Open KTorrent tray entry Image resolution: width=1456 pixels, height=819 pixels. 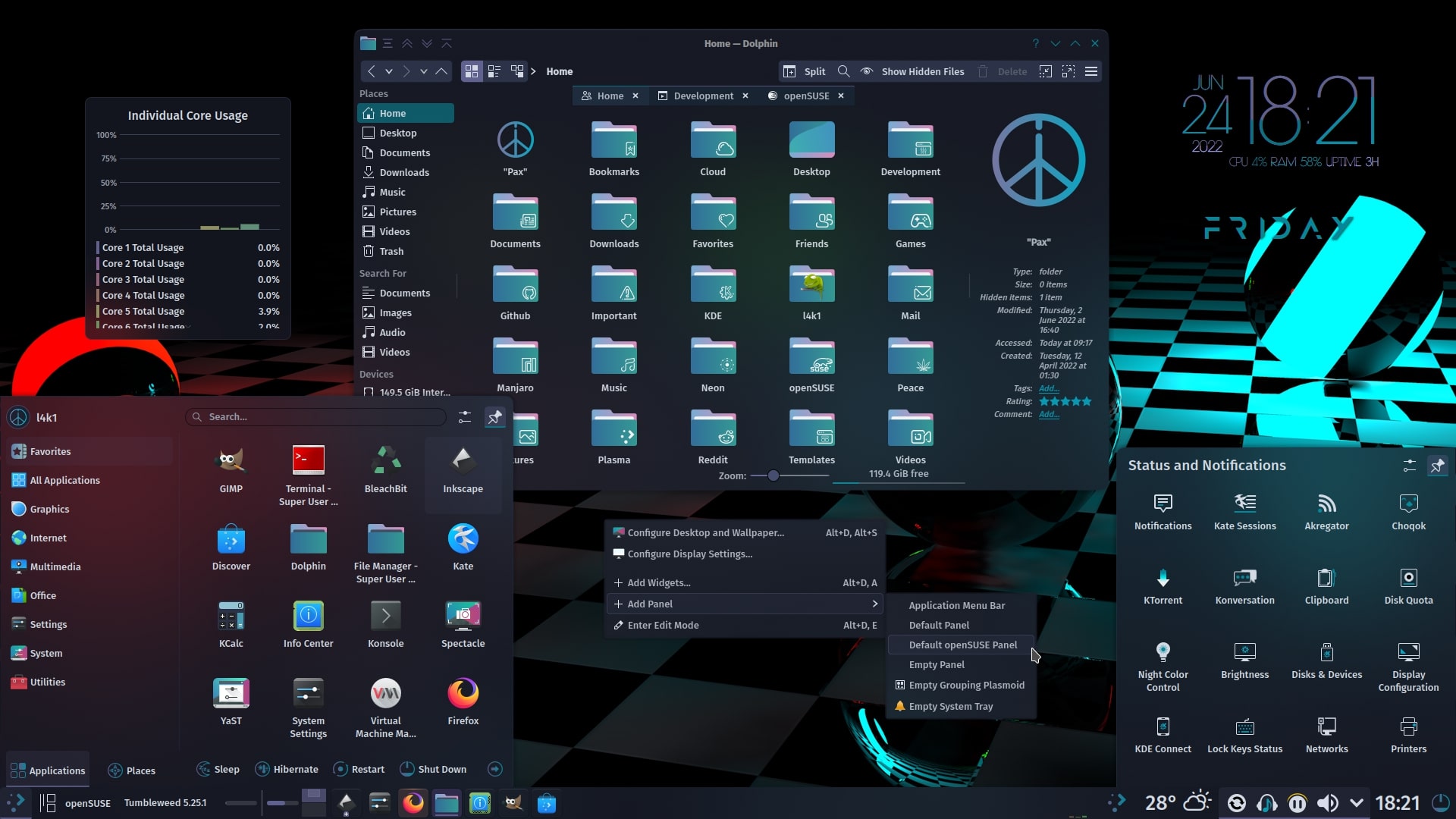(1163, 586)
